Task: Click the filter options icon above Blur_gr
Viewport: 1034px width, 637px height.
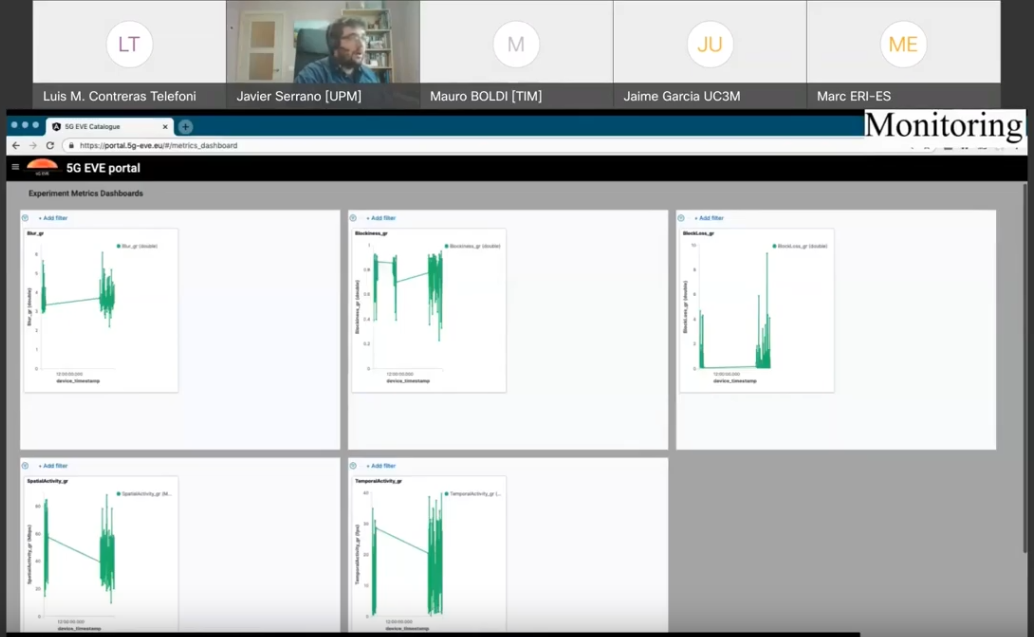Action: (27, 218)
